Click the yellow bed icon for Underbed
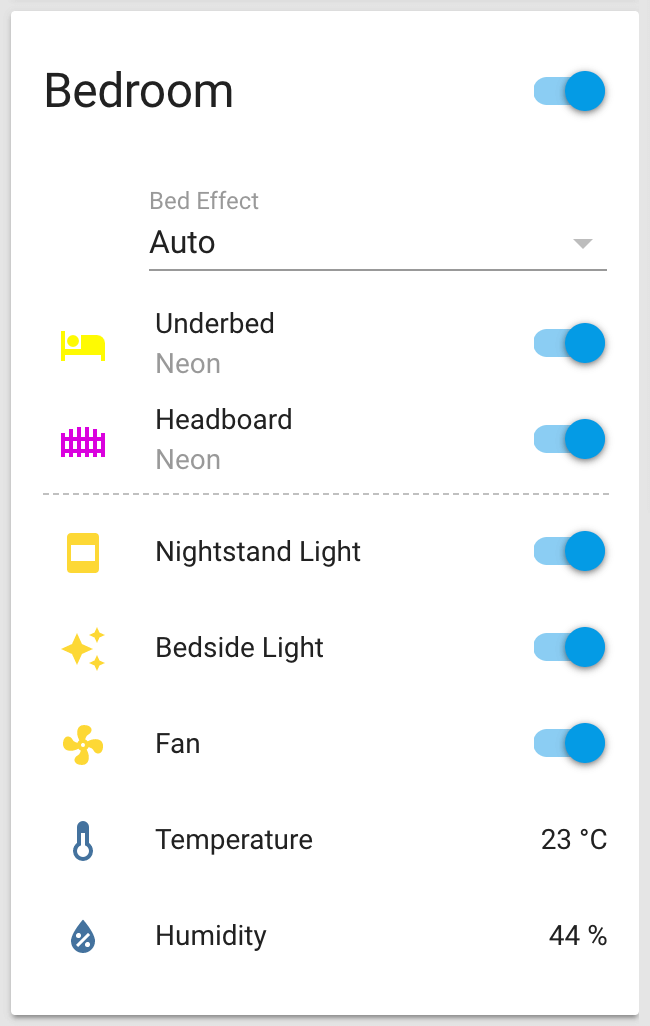 tap(83, 345)
